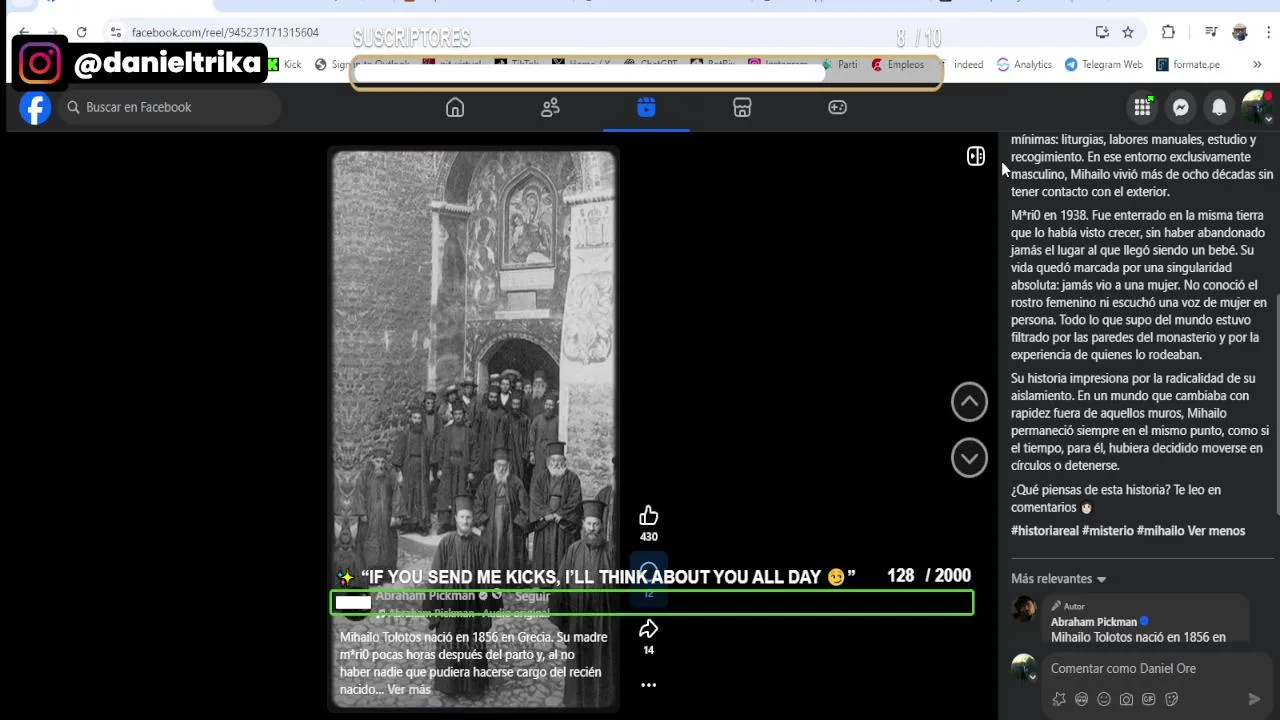
Task: Click the facebook.com/reel address bar URL
Action: click(x=225, y=32)
